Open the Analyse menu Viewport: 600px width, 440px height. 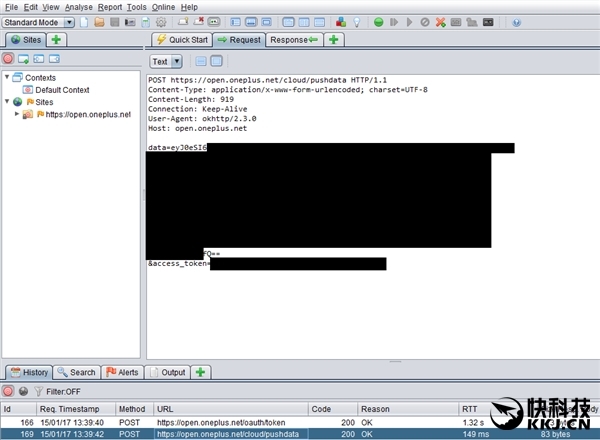(79, 7)
